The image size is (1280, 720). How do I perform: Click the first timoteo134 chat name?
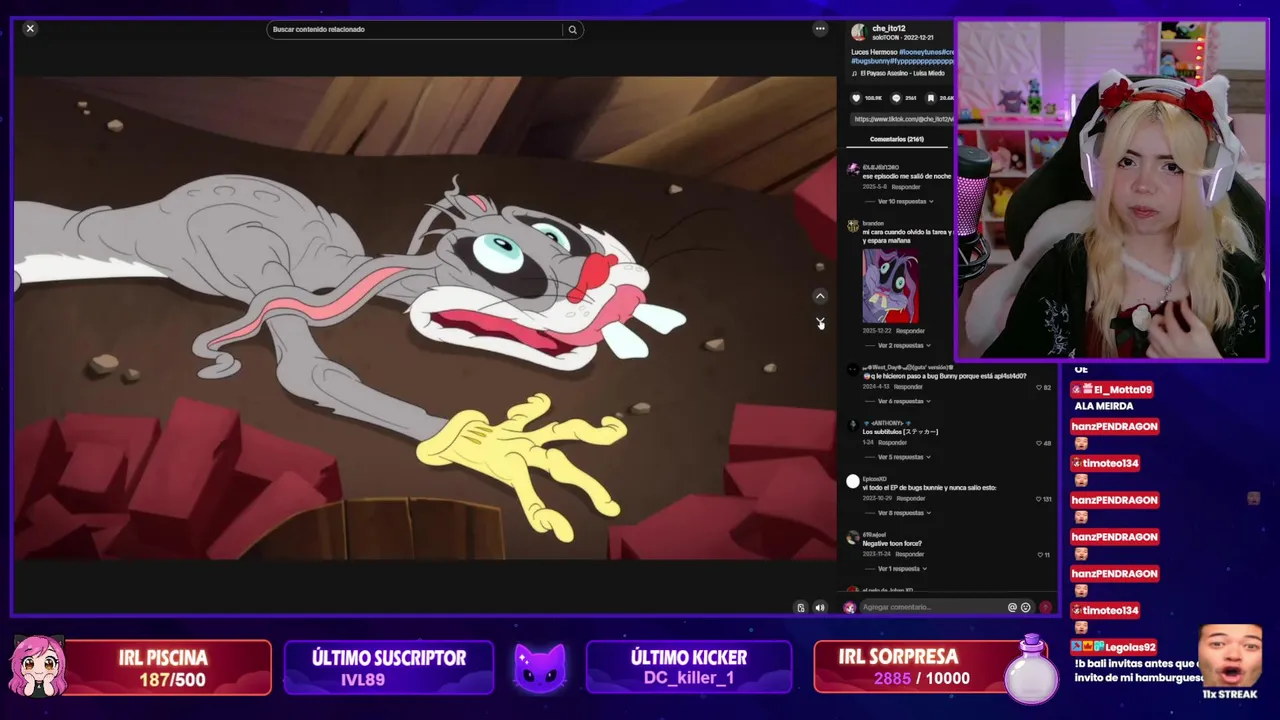coord(1105,463)
